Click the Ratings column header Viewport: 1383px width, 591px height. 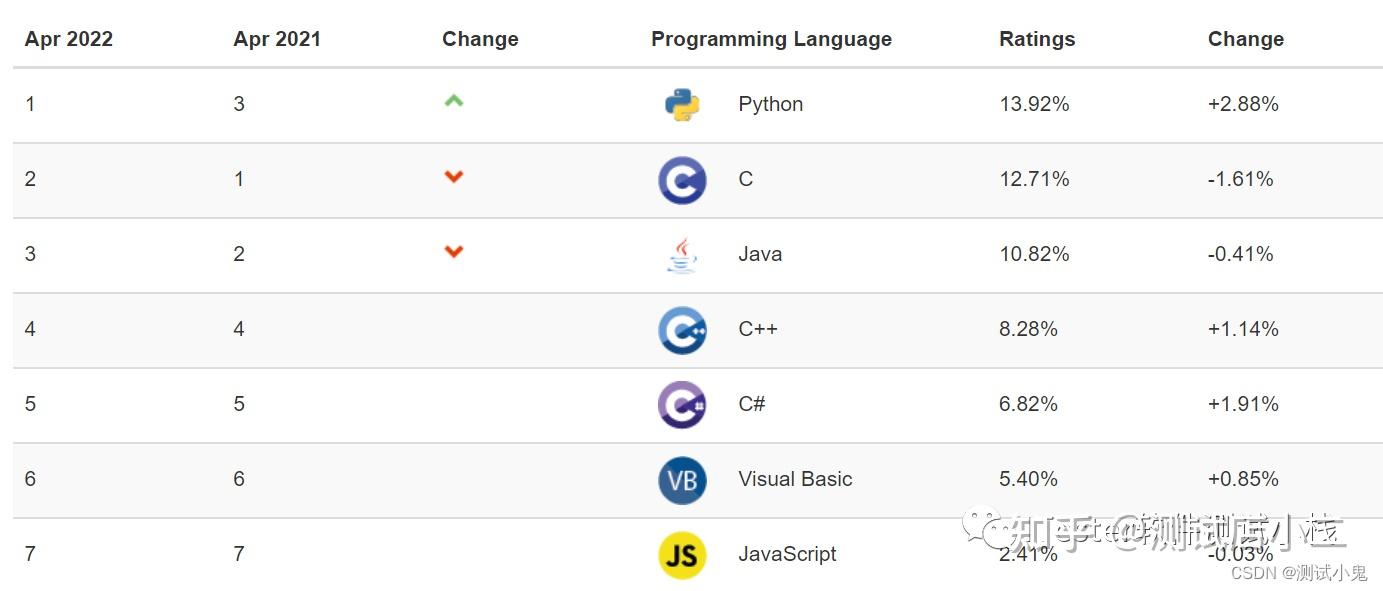[1037, 39]
